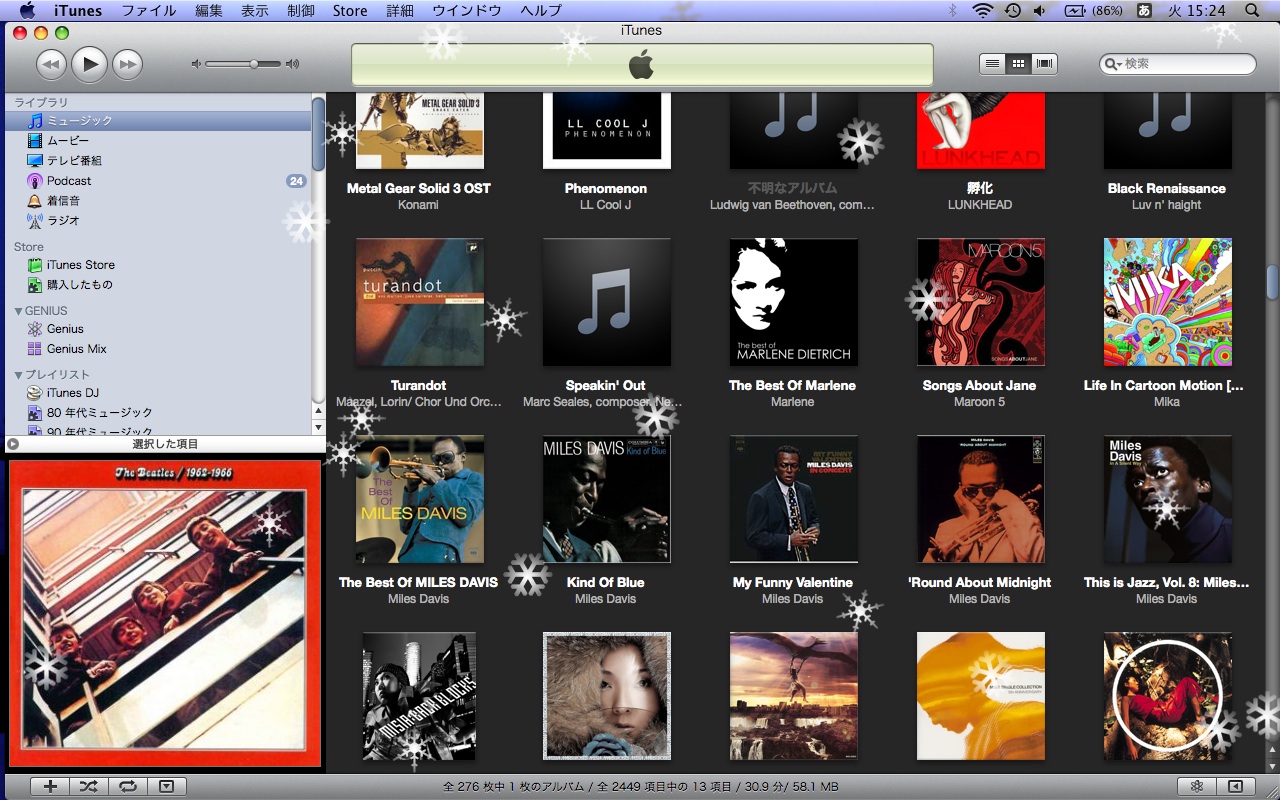Select 着信音 in the sidebar
Viewport: 1280px width, 800px height.
158,201
